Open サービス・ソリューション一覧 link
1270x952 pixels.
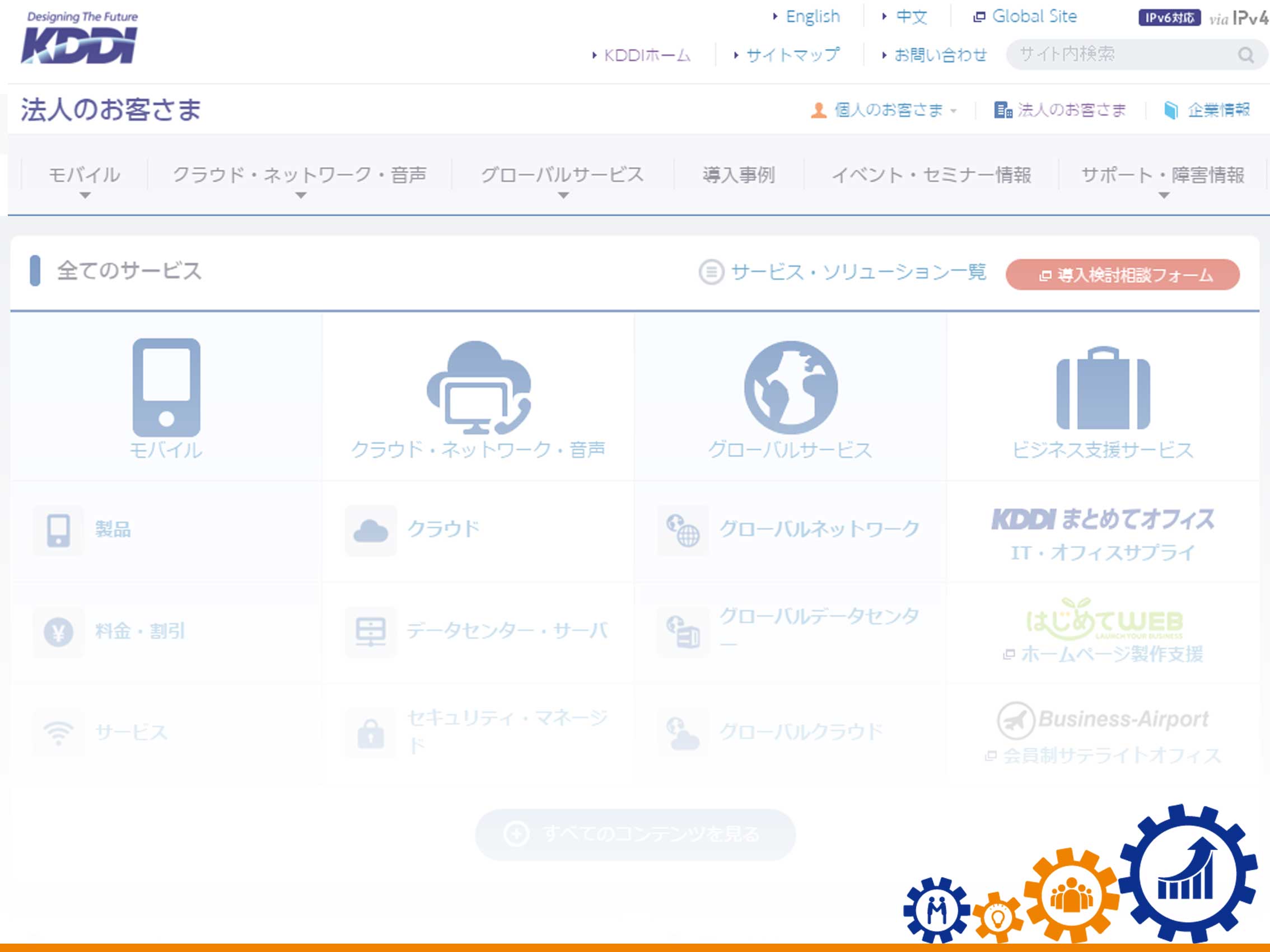(858, 272)
